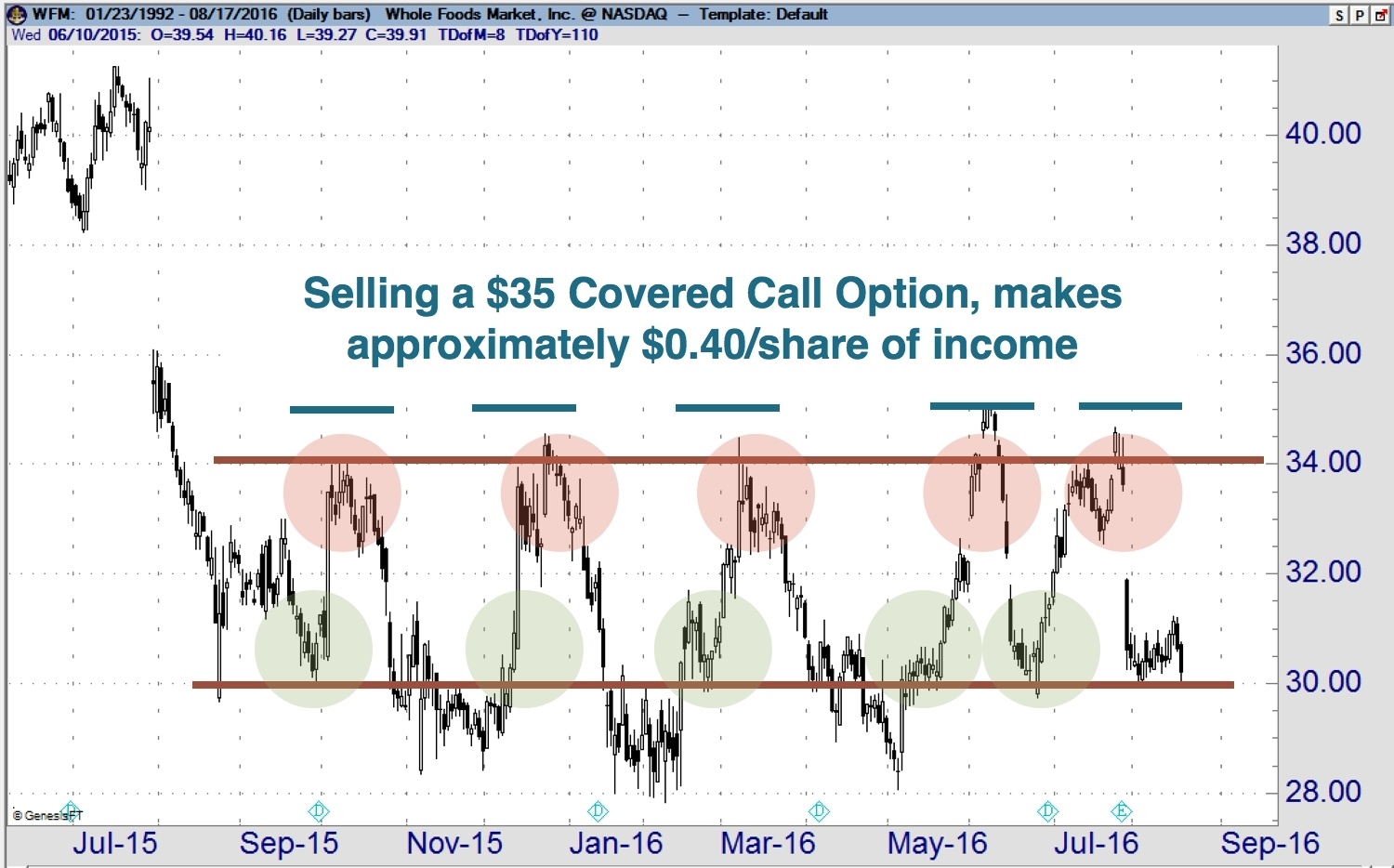The height and width of the screenshot is (868, 1394).
Task: Click the TDofM=8 readout
Action: tap(472, 34)
